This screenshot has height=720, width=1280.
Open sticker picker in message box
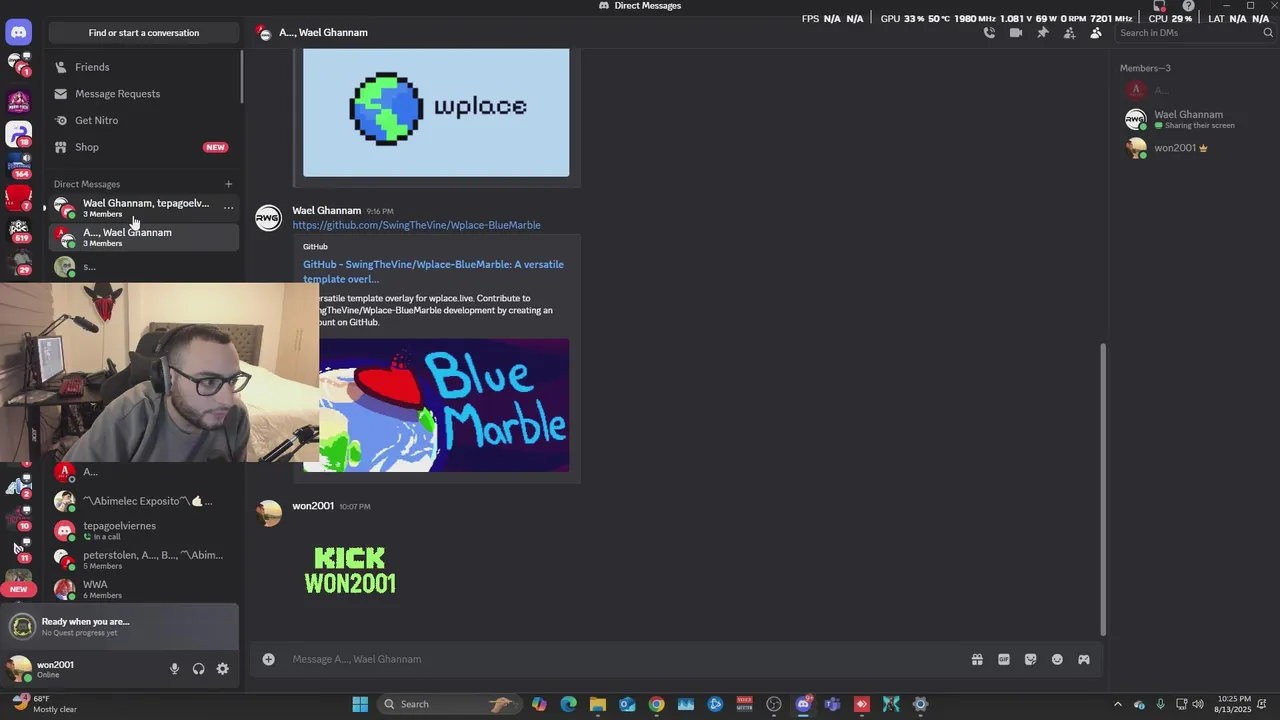click(x=1030, y=659)
